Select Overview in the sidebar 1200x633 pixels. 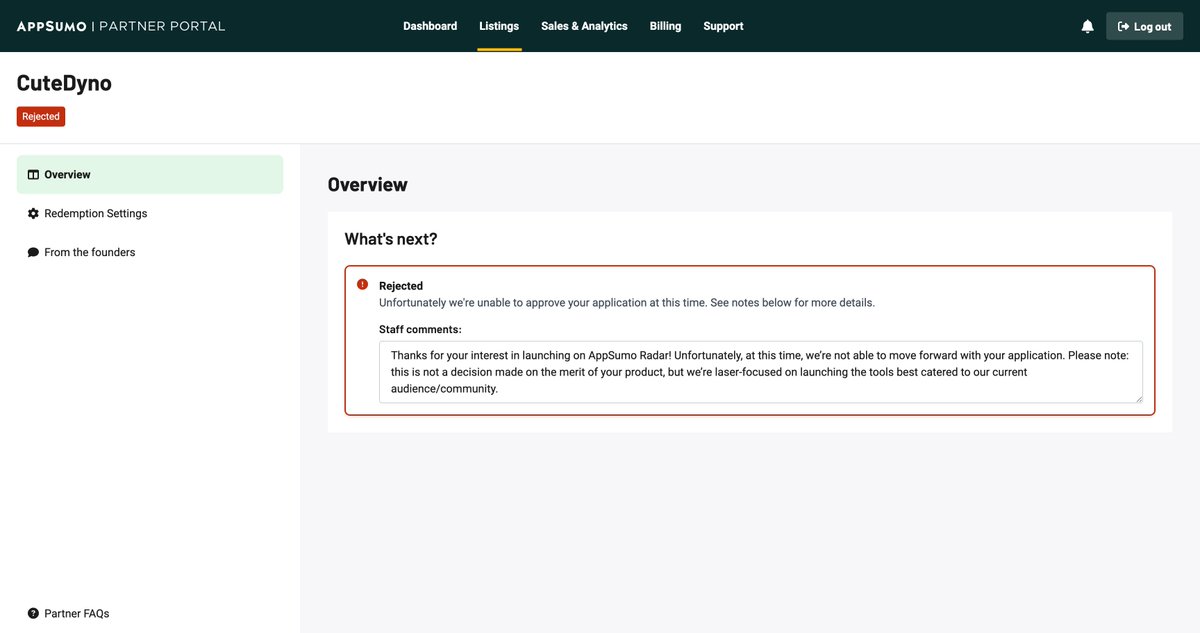(x=150, y=174)
